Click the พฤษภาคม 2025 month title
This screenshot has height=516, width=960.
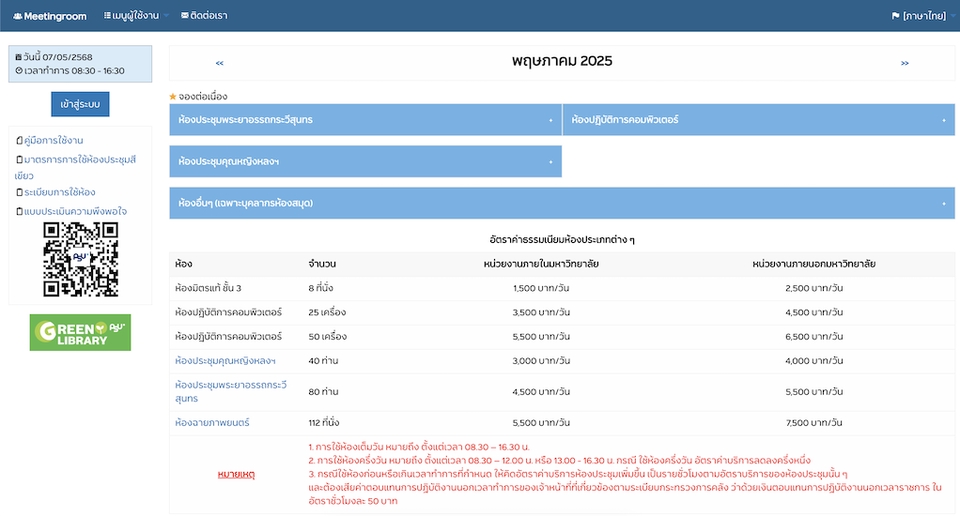pyautogui.click(x=562, y=61)
